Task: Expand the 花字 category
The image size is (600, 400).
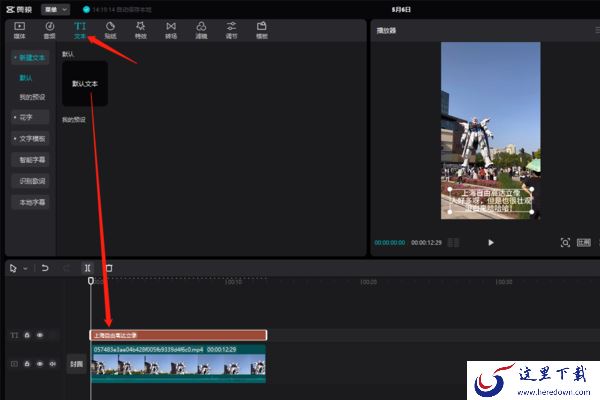Action: pyautogui.click(x=30, y=117)
